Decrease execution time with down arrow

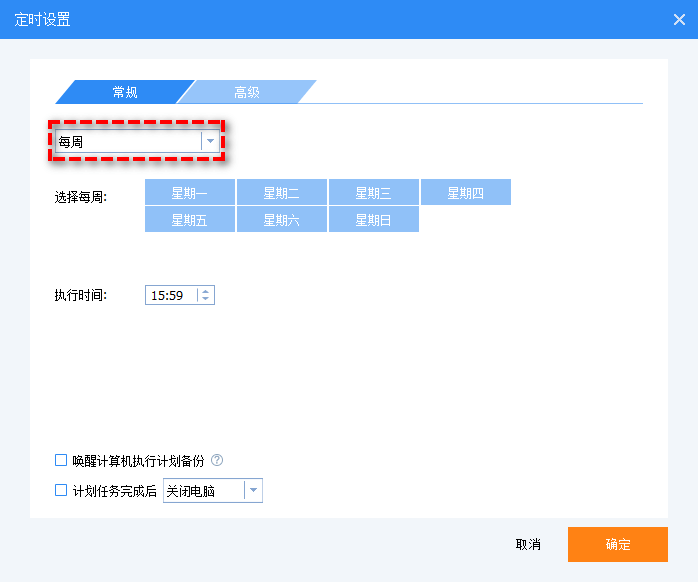206,299
